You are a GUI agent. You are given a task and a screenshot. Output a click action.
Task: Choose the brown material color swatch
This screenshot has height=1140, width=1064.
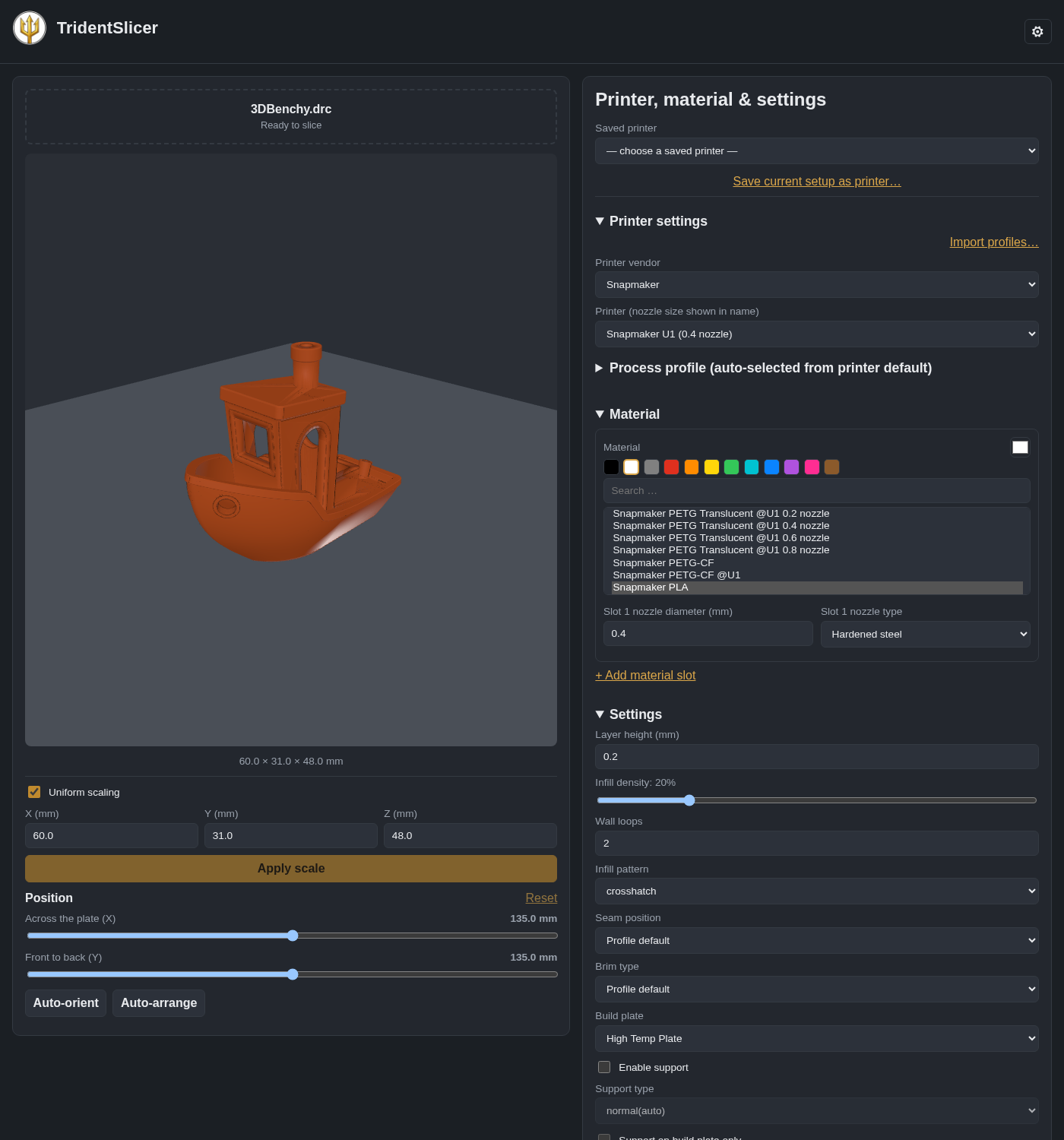tap(831, 467)
